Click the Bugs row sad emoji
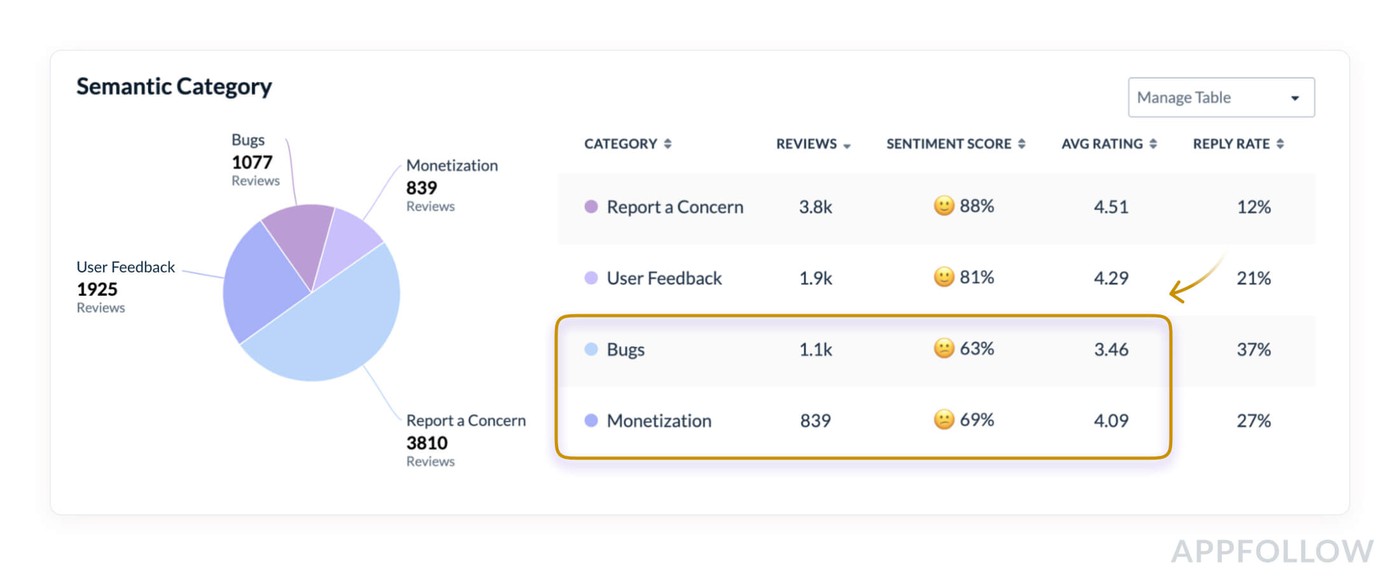This screenshot has height=588, width=1400. point(944,349)
